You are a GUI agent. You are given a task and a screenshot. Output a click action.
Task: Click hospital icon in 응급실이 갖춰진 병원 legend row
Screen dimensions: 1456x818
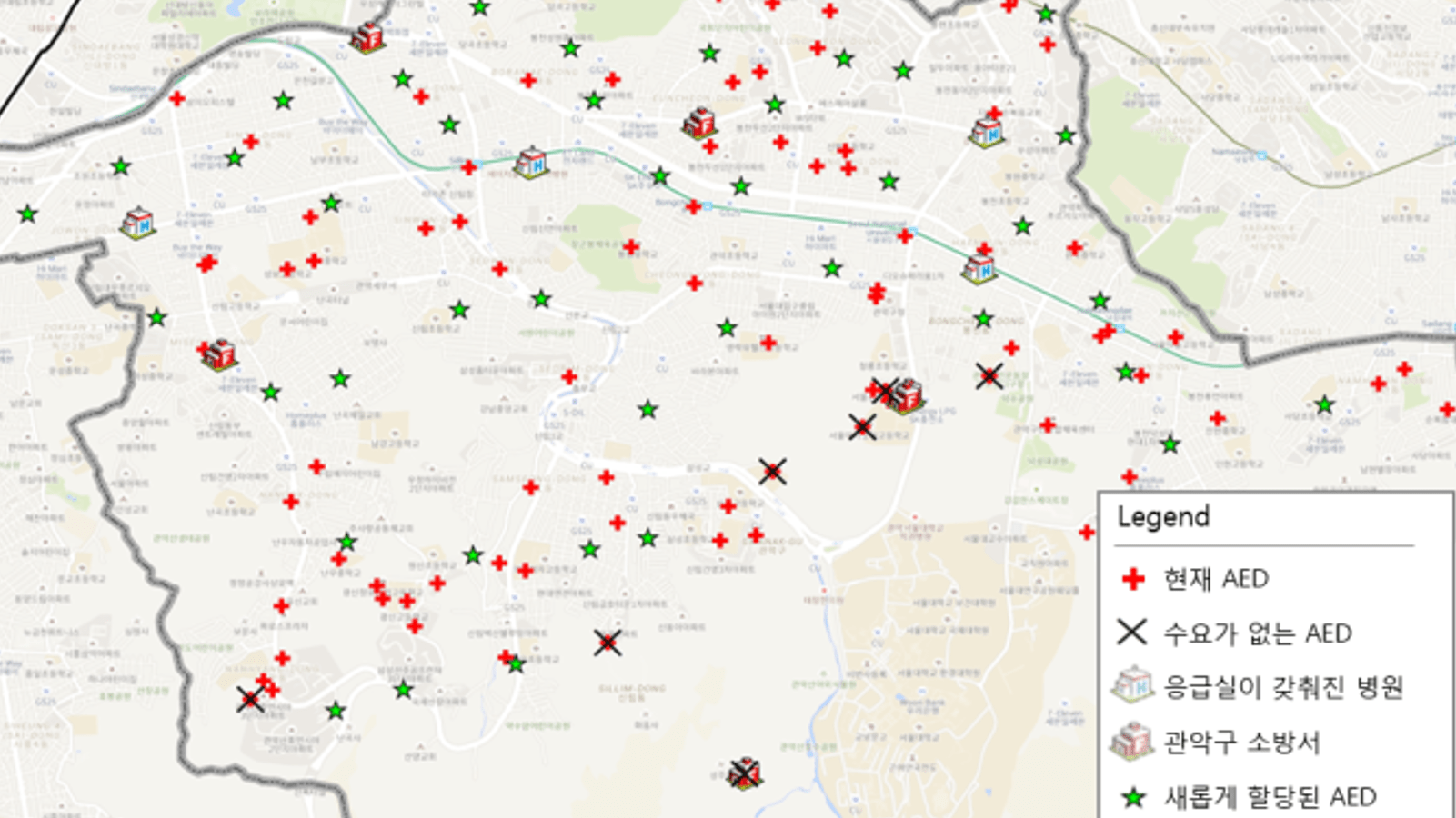[1132, 685]
